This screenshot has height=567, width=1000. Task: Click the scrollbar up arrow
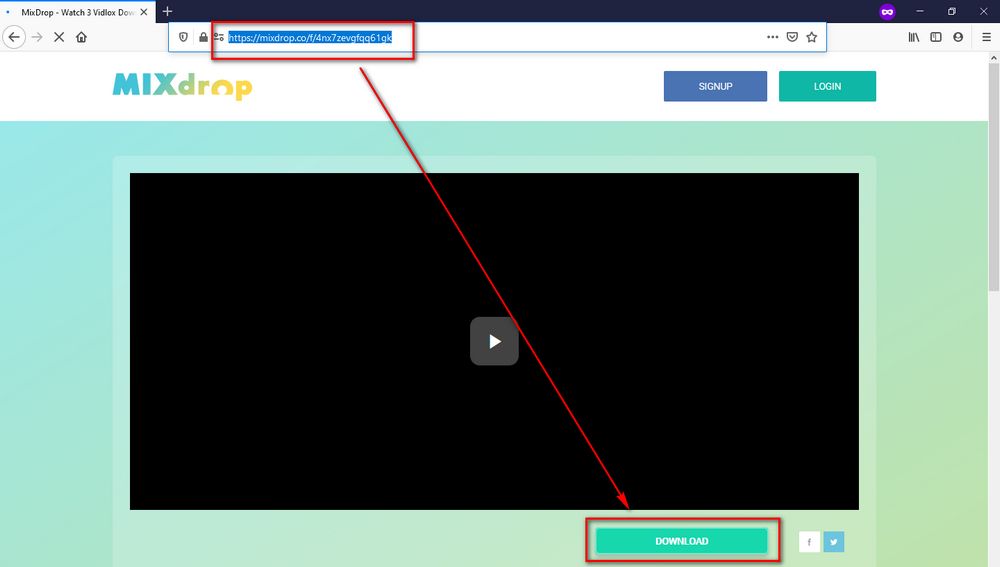coord(994,57)
